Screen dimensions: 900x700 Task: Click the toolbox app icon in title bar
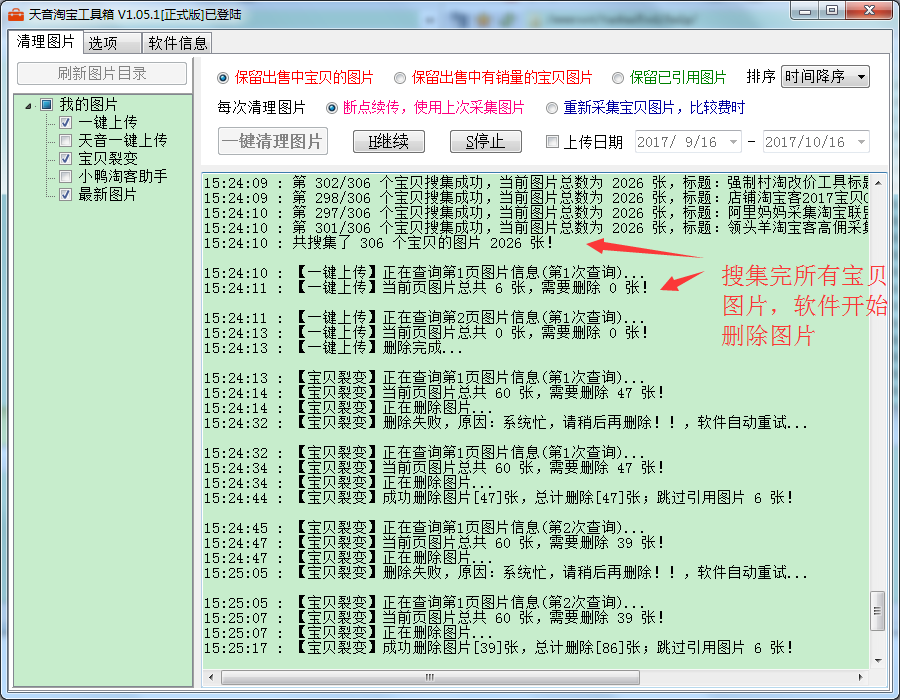pyautogui.click(x=16, y=14)
